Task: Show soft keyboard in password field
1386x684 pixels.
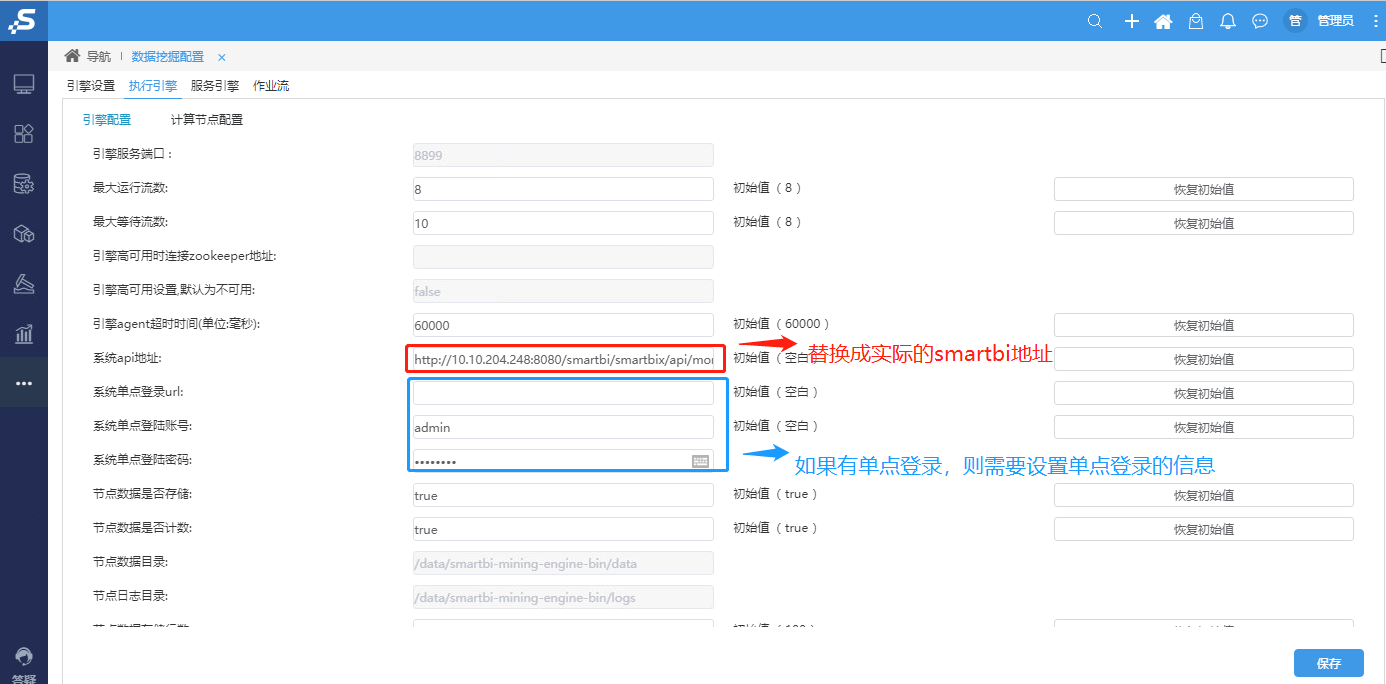Action: [700, 461]
